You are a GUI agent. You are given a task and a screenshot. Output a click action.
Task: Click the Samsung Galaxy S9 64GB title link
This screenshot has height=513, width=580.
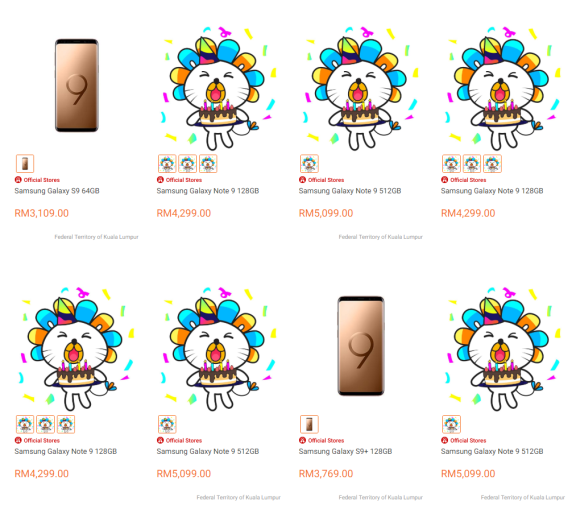click(57, 191)
